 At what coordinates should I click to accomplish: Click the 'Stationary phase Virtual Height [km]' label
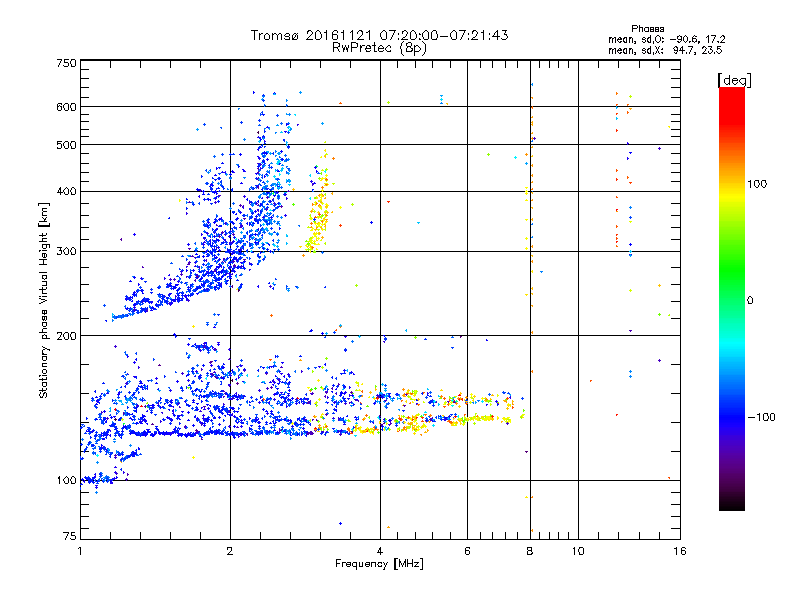(x=44, y=301)
